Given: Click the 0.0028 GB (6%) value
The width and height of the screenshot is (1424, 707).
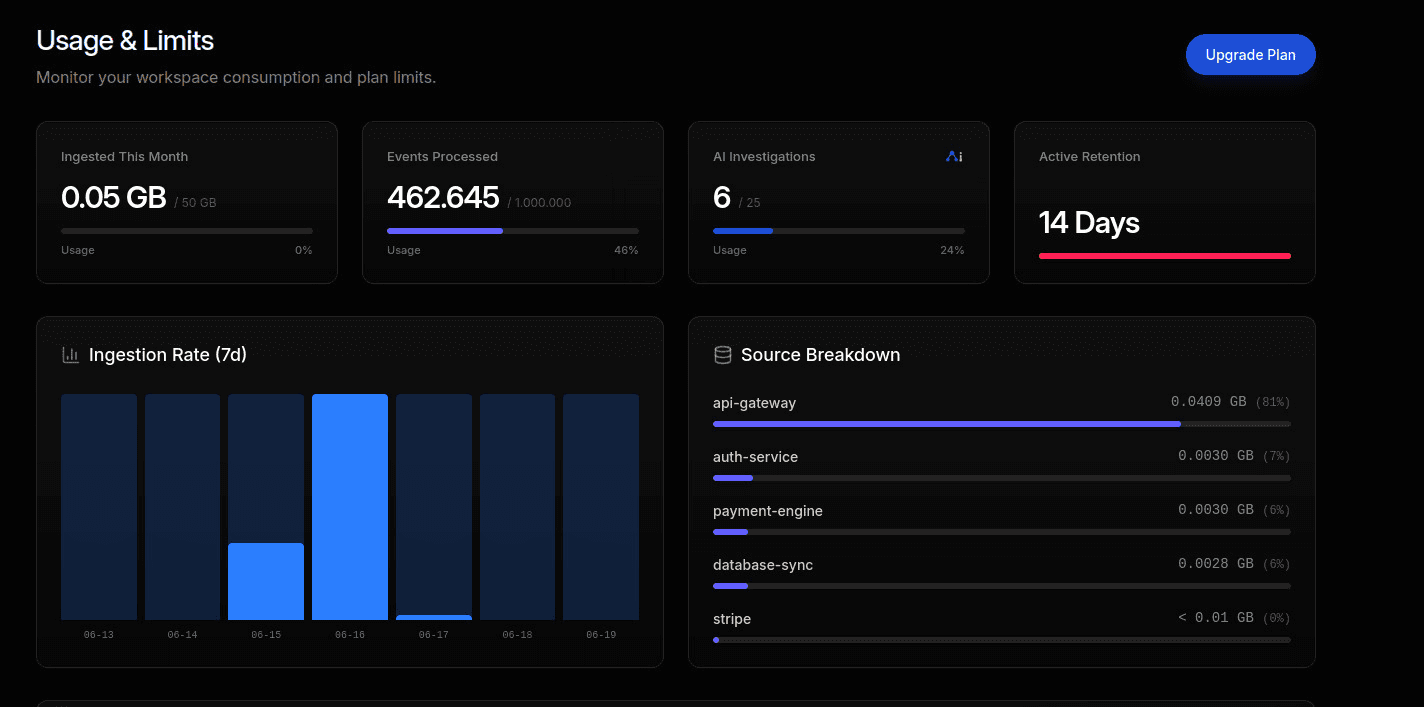Looking at the screenshot, I should pos(1234,564).
